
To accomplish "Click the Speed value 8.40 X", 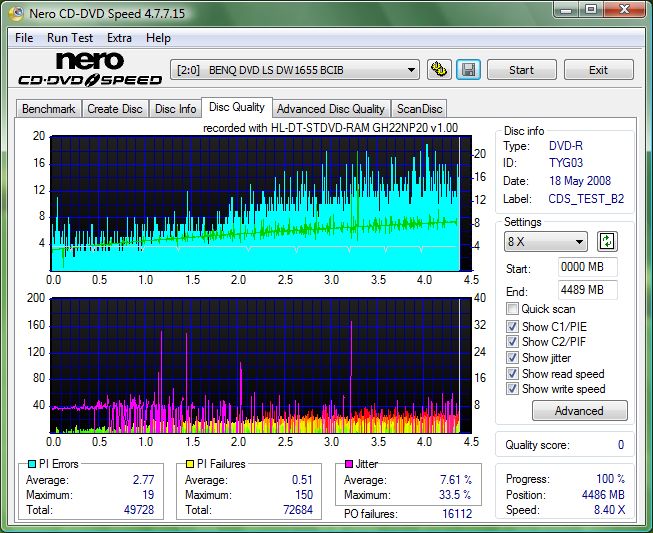I will pos(609,510).
